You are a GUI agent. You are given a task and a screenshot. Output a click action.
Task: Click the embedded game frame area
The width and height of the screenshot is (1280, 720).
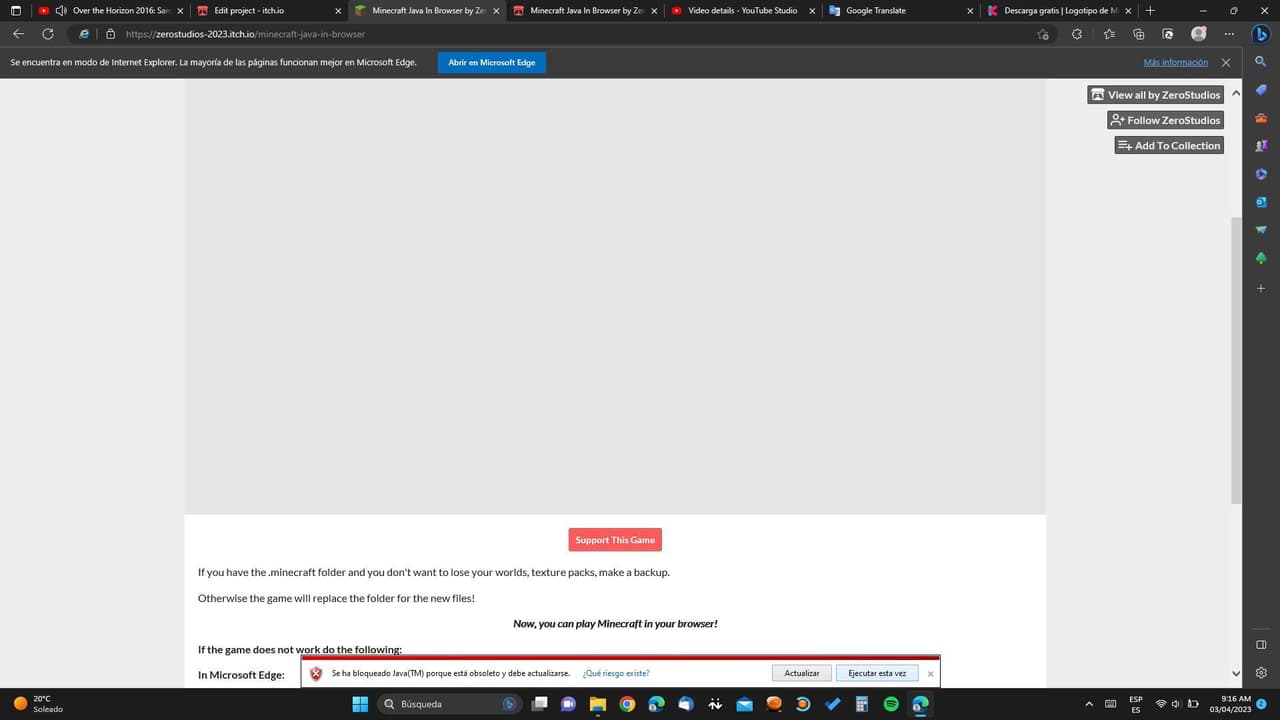(615, 297)
